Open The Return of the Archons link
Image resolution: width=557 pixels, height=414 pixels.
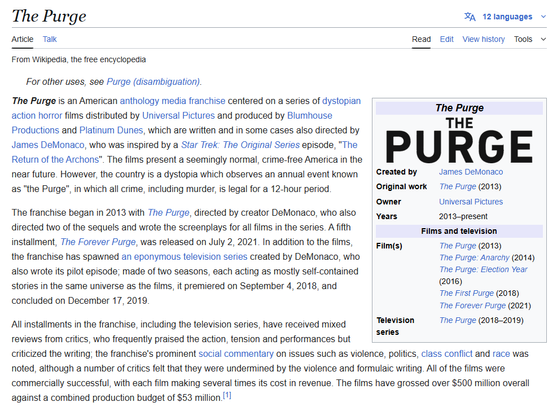[x=55, y=160]
